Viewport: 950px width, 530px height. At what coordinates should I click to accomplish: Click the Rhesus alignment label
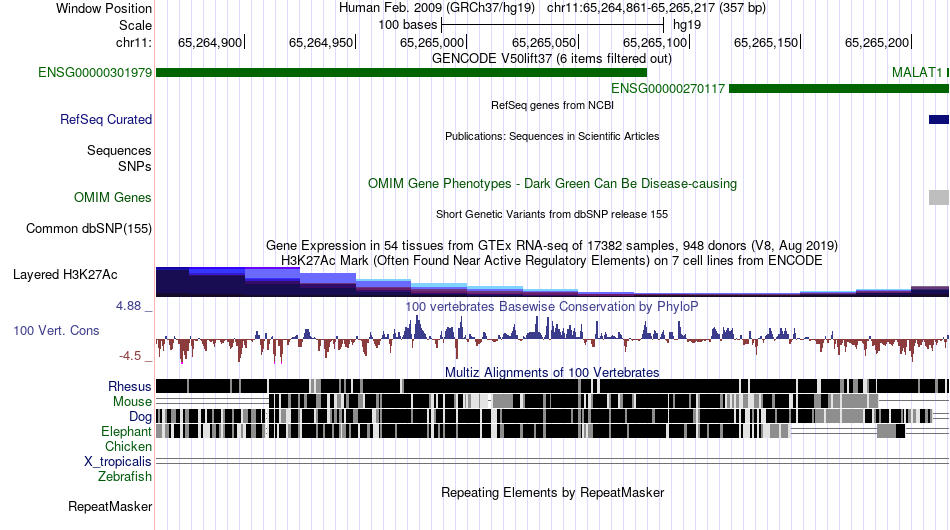(130, 386)
